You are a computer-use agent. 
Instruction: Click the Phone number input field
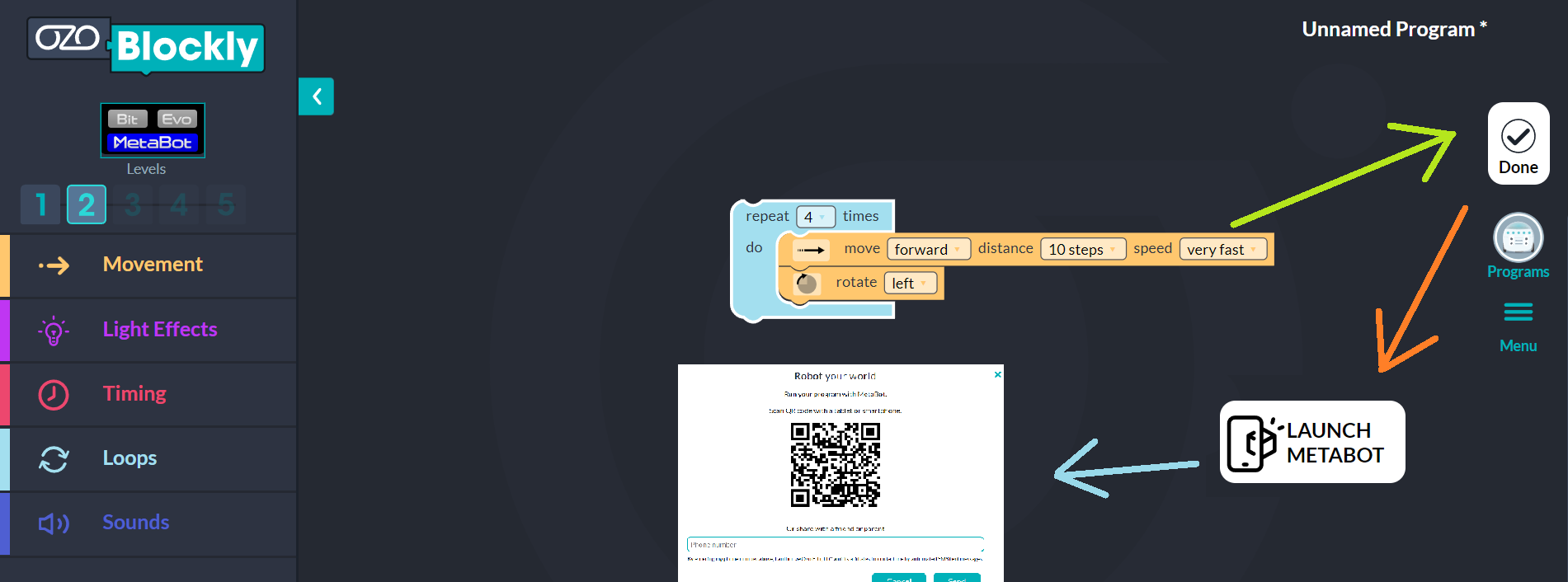[x=834, y=545]
